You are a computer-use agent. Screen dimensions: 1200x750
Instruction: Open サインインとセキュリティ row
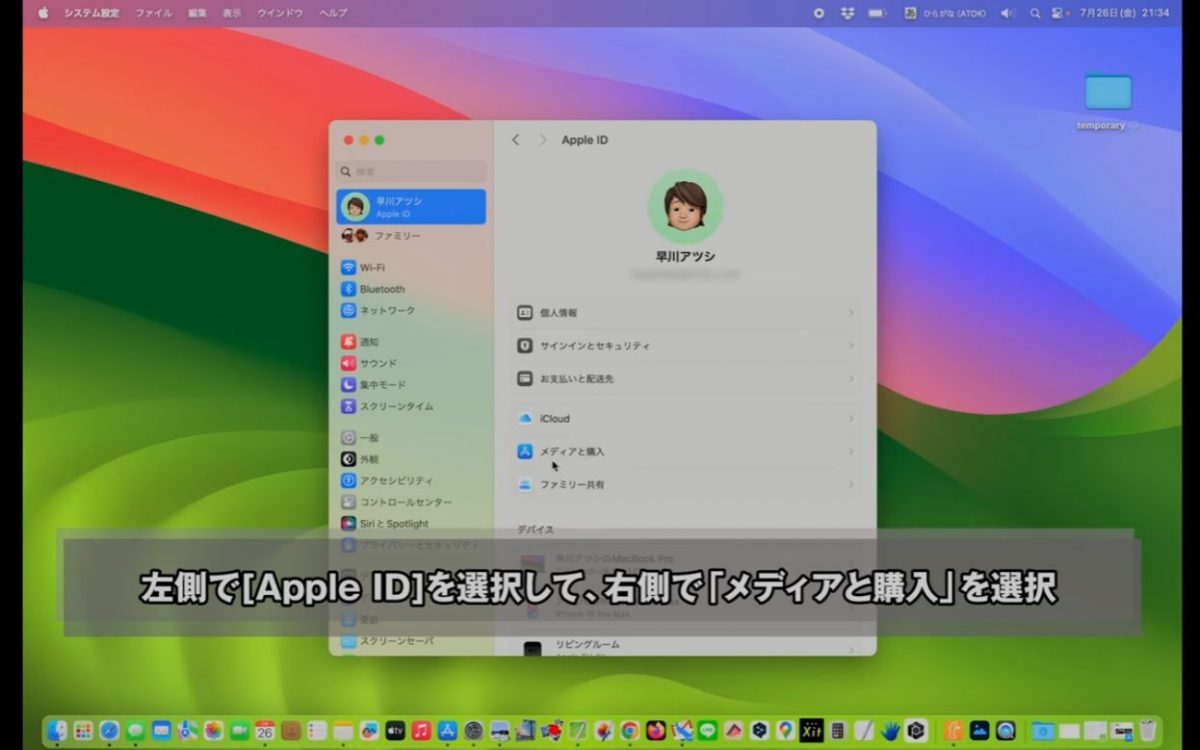[685, 346]
